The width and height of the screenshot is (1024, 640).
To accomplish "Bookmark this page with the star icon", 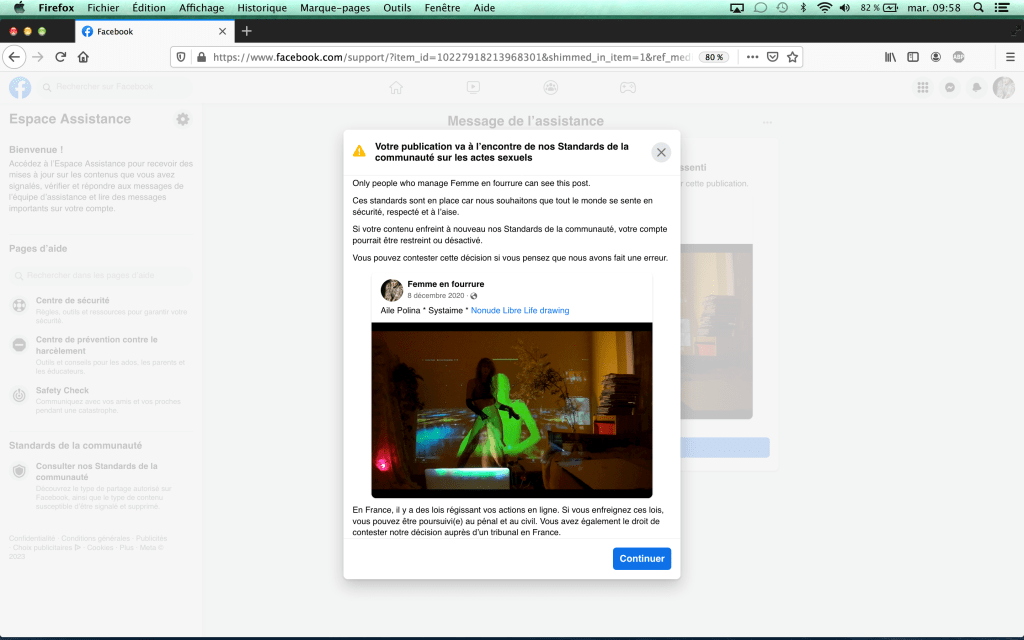I will coord(793,57).
